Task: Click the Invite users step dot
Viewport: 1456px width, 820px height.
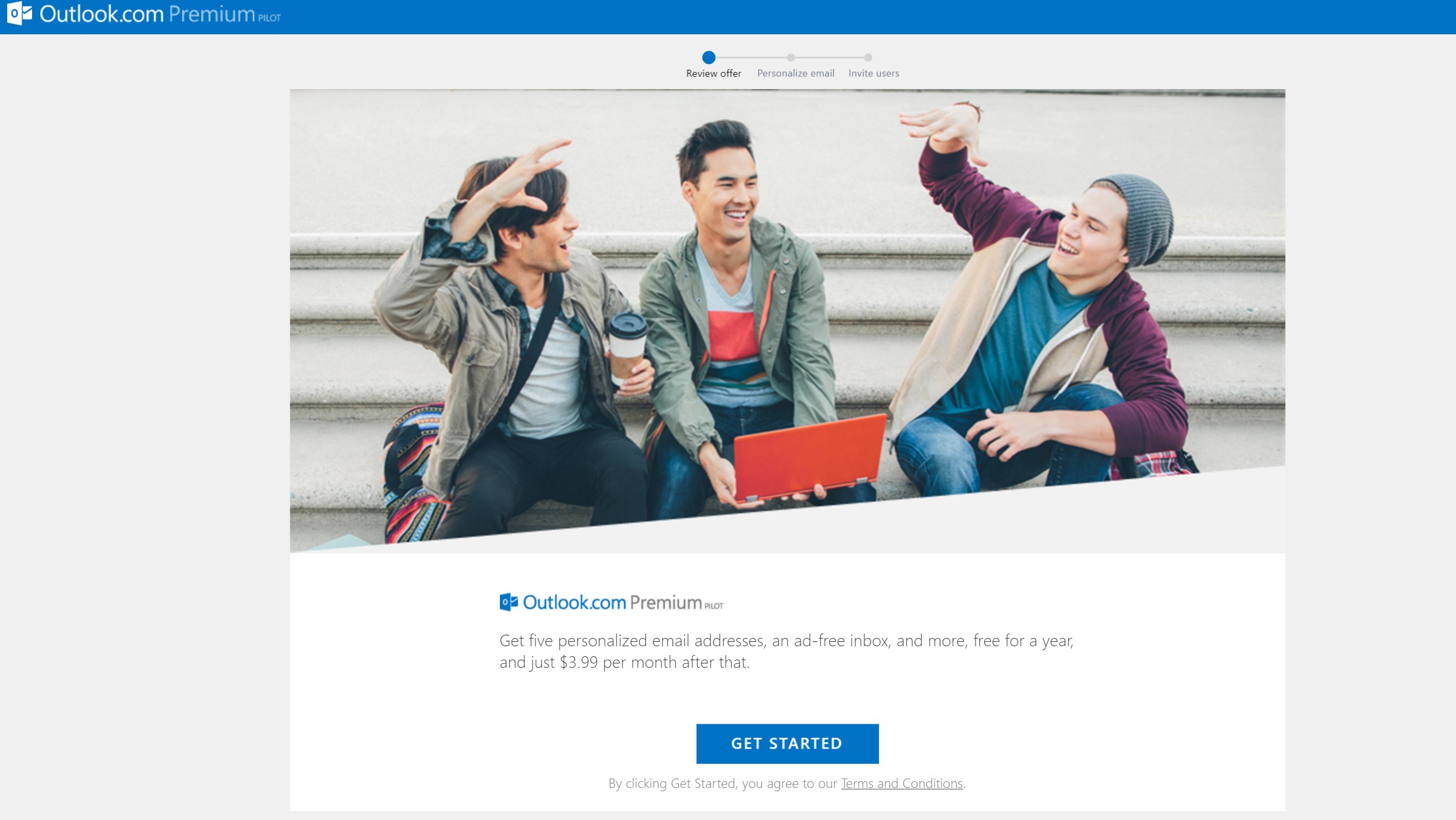Action: click(x=868, y=57)
